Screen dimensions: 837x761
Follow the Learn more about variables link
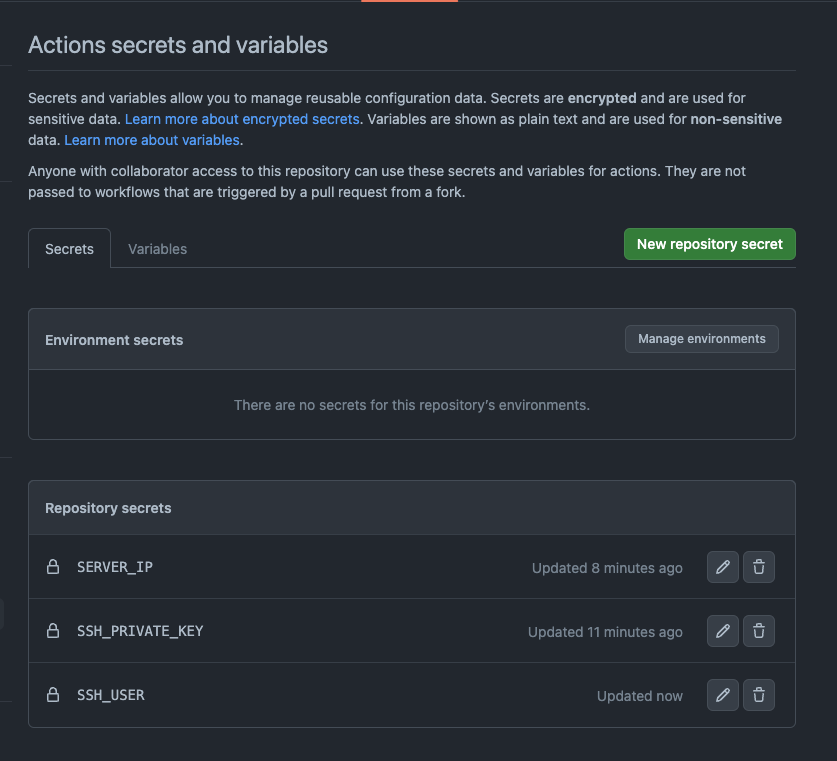(152, 140)
